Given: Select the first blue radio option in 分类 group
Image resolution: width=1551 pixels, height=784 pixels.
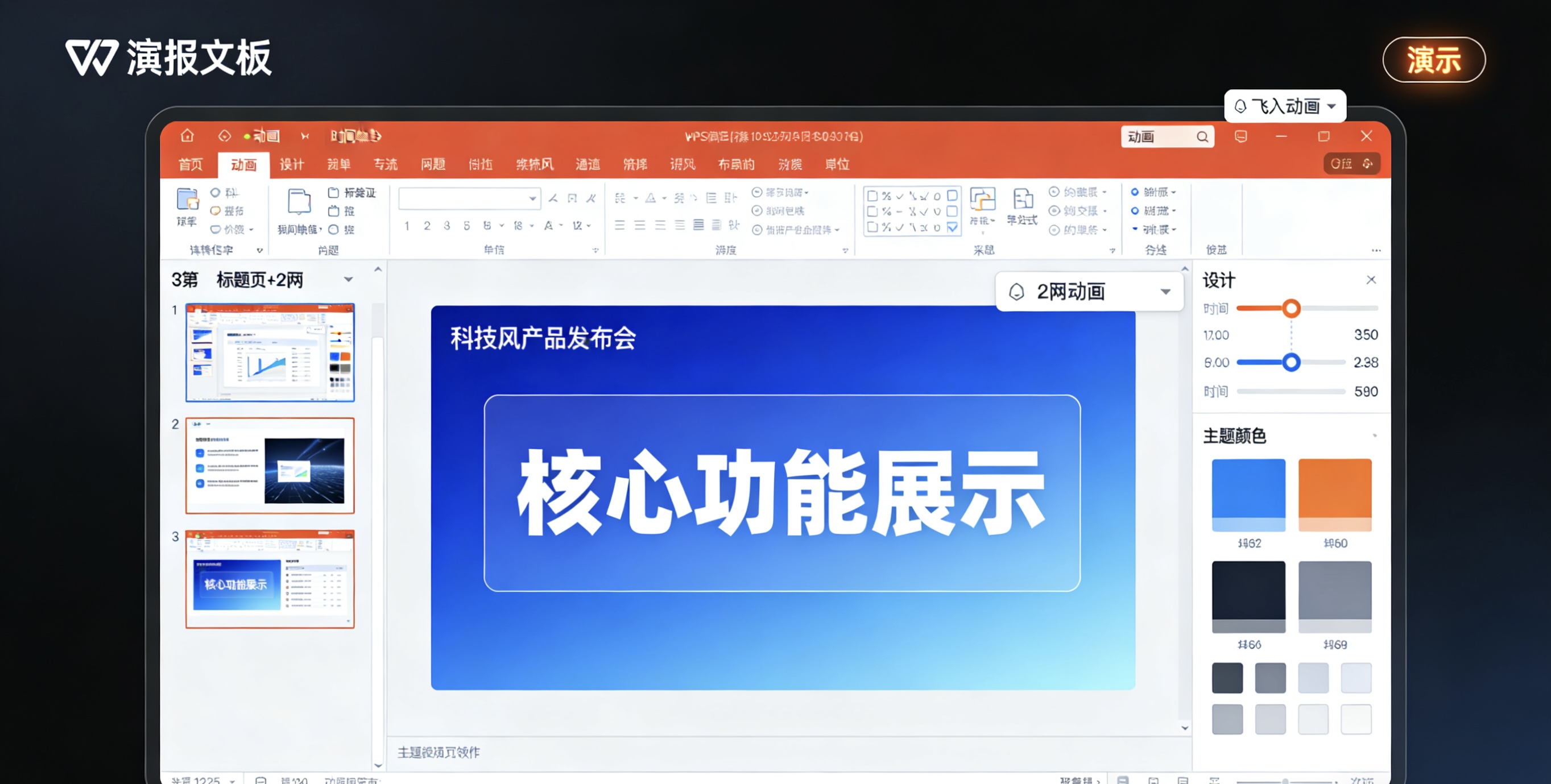Looking at the screenshot, I should (1136, 192).
